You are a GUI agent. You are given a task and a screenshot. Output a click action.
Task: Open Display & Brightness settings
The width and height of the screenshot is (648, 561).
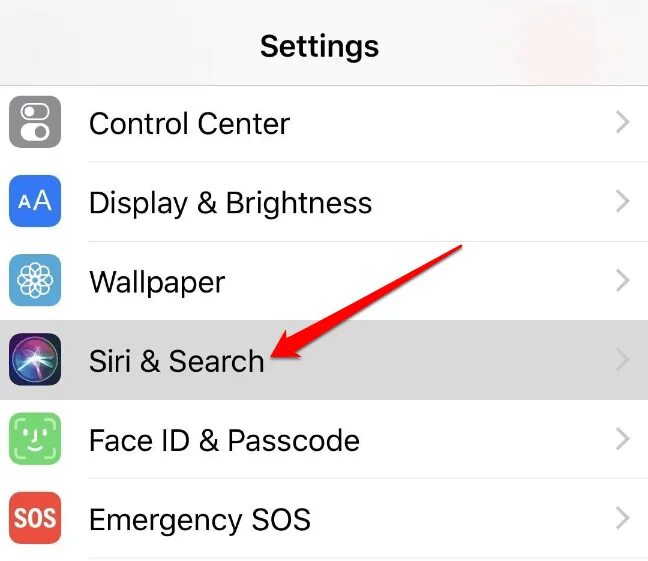tap(324, 201)
